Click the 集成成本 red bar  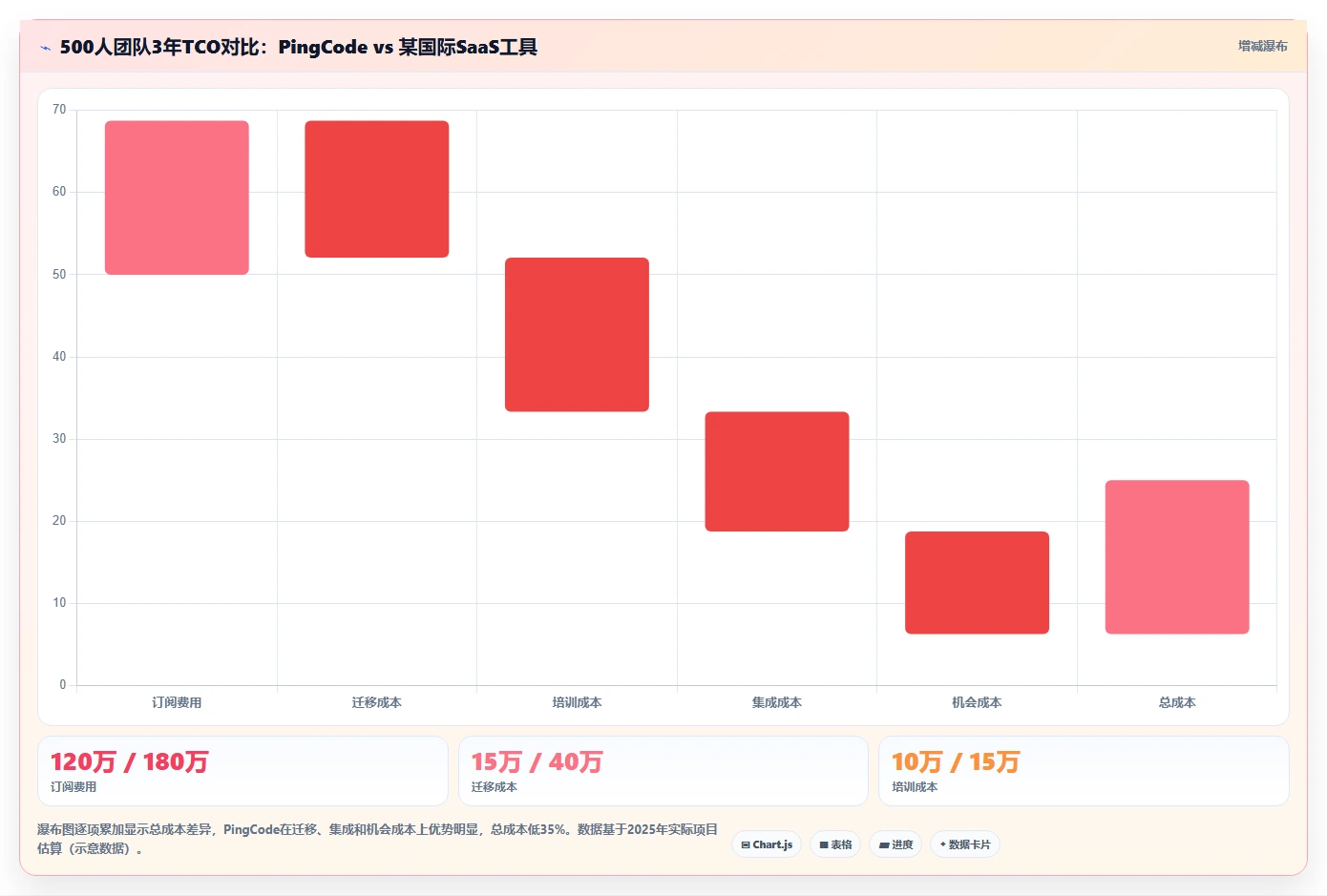[x=777, y=471]
